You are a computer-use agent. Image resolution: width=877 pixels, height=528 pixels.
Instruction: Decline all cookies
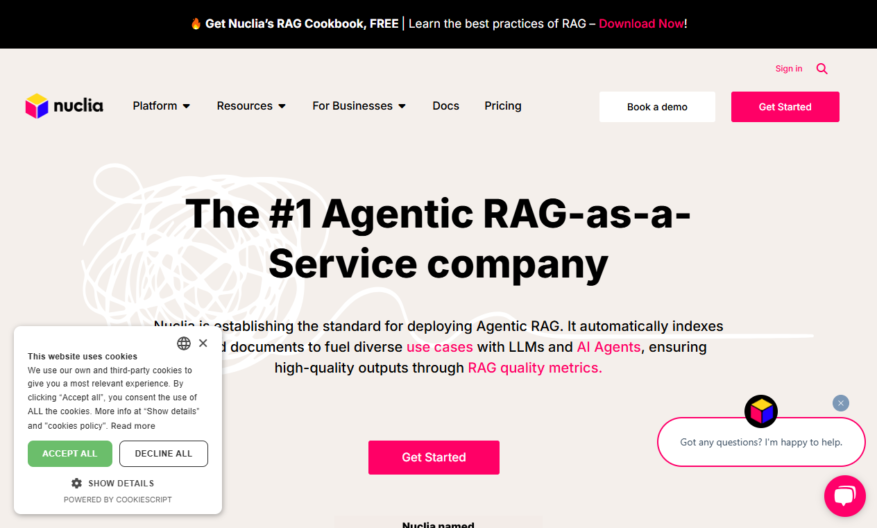coord(163,454)
